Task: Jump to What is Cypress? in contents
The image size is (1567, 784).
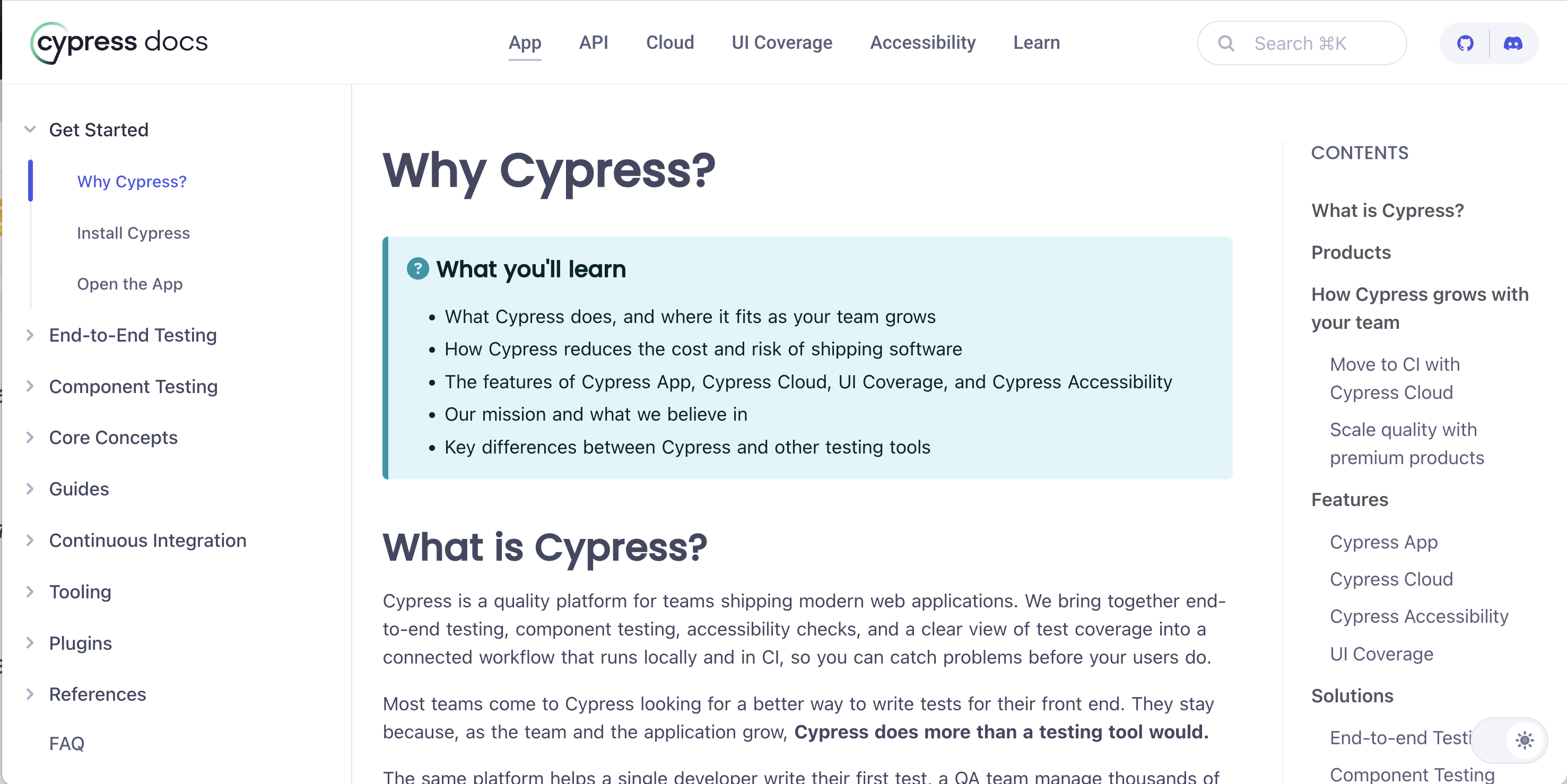Action: click(x=1388, y=211)
